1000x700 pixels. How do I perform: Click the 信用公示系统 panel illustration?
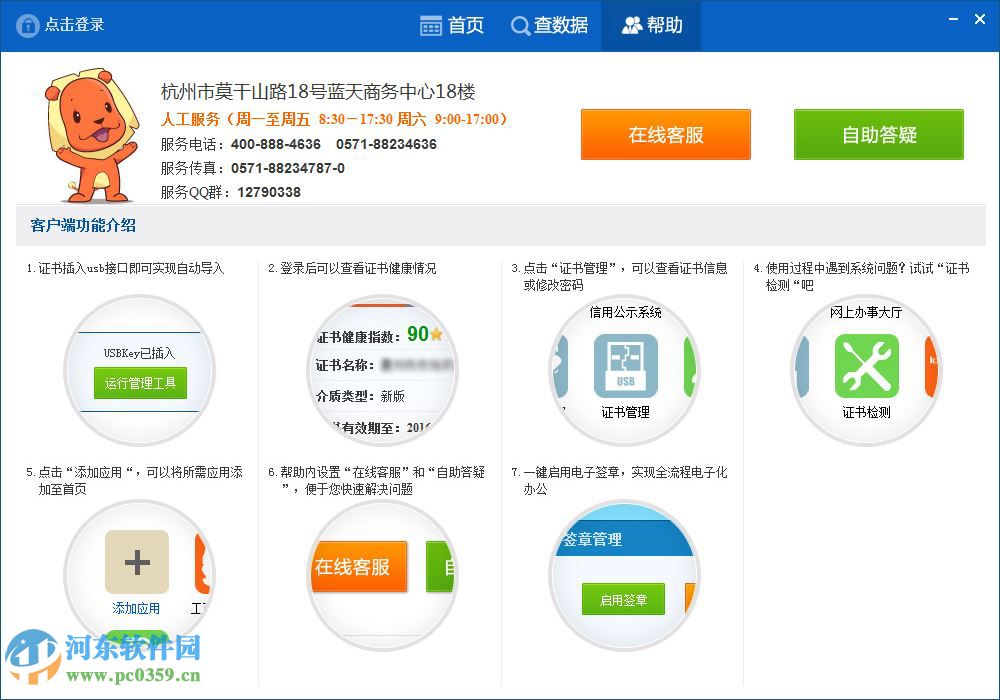coord(625,370)
